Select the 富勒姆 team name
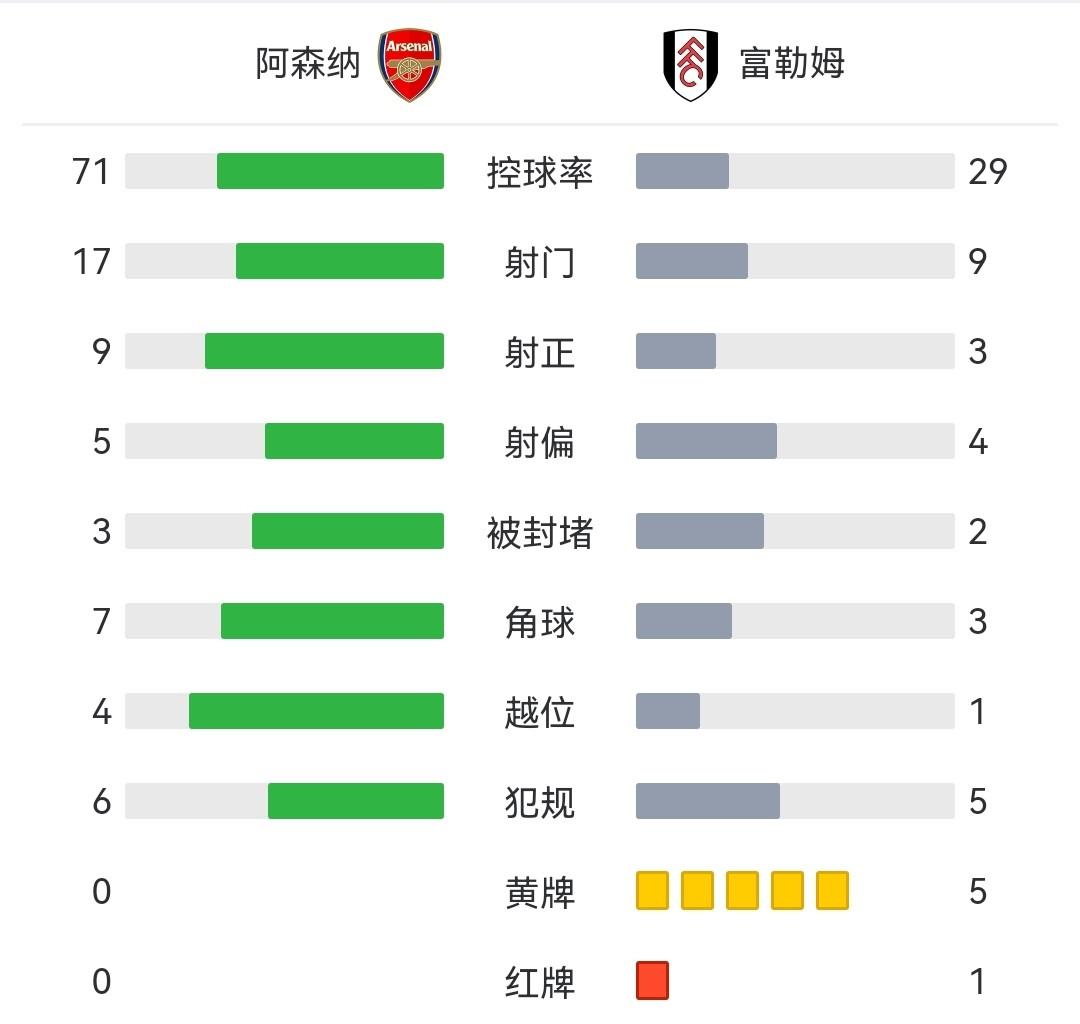This screenshot has height=1024, width=1080. (792, 64)
